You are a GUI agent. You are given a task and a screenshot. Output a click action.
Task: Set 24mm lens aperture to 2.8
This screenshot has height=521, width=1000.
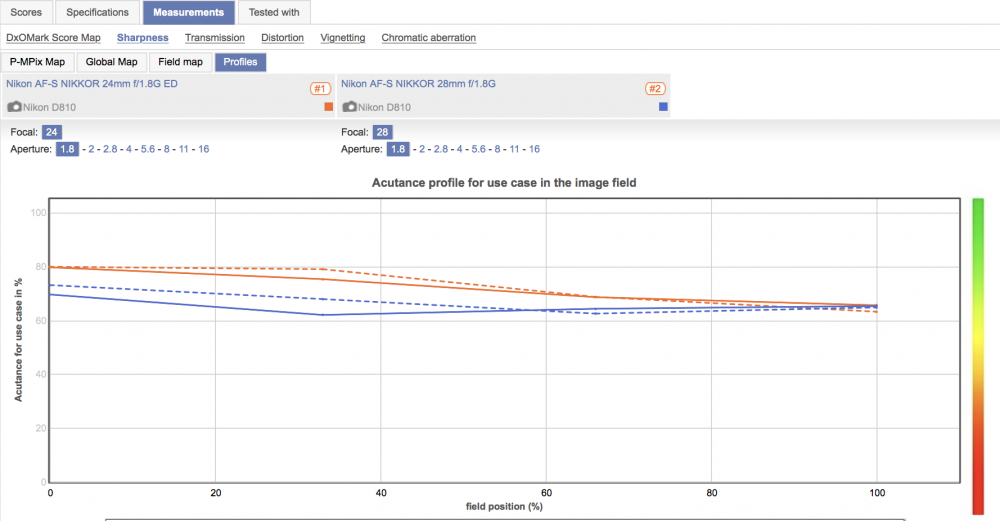(x=110, y=149)
